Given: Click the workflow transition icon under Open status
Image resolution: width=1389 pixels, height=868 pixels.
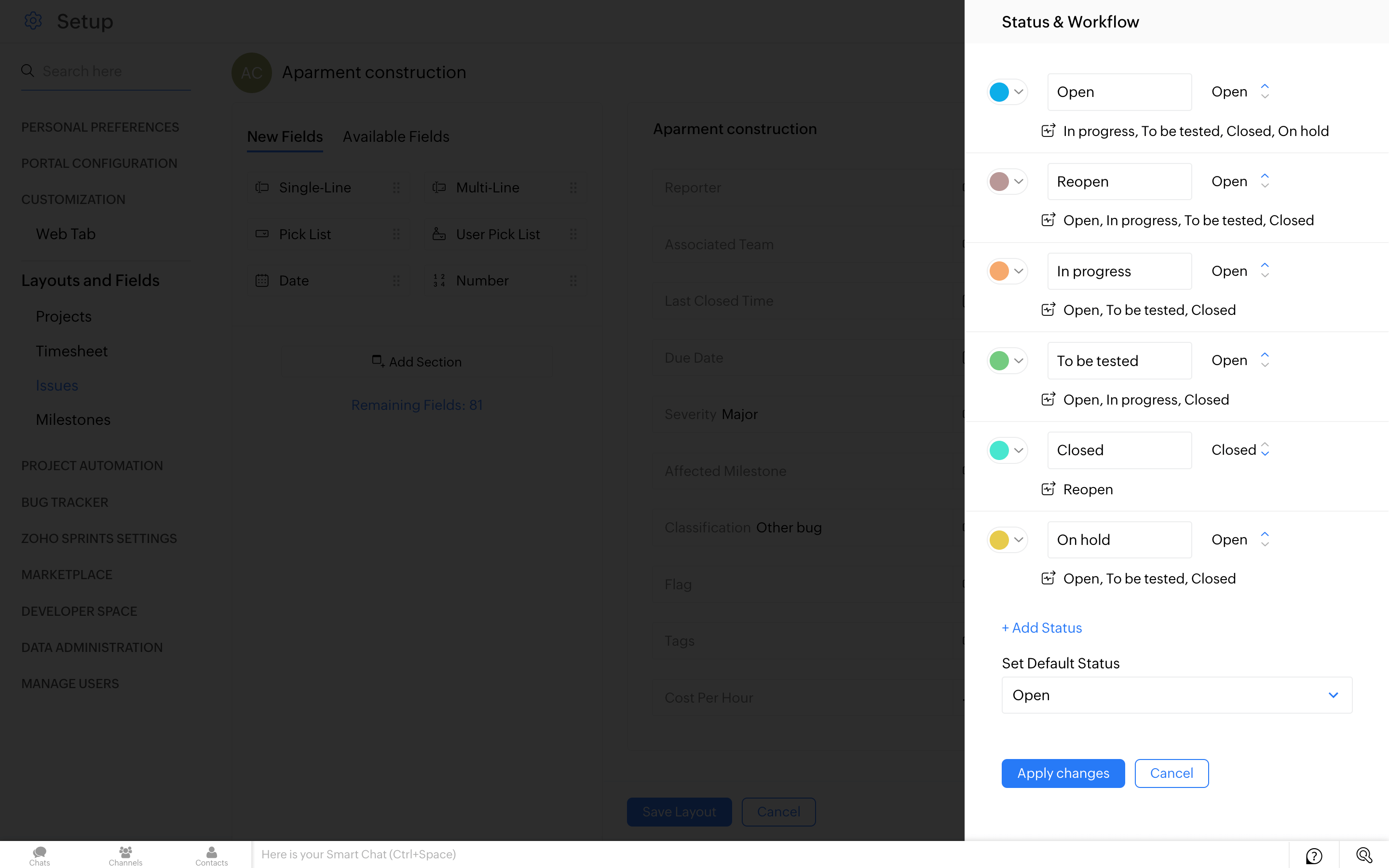Looking at the screenshot, I should click(1048, 131).
